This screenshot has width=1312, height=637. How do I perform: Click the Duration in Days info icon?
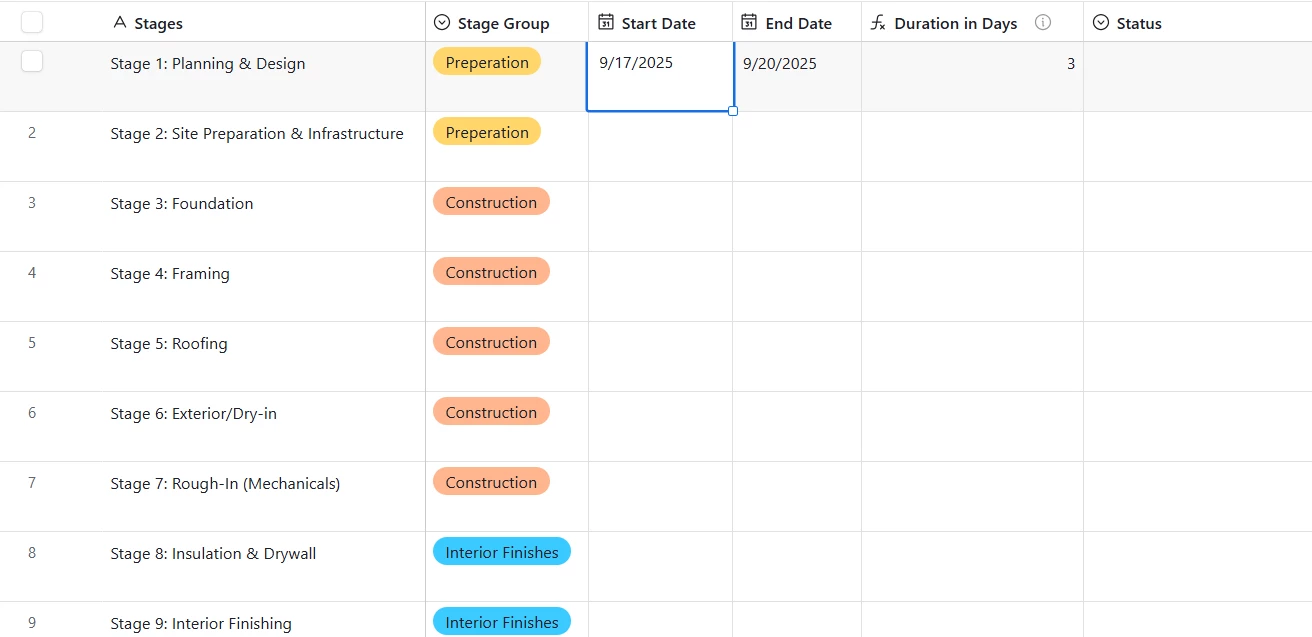pyautogui.click(x=1043, y=23)
